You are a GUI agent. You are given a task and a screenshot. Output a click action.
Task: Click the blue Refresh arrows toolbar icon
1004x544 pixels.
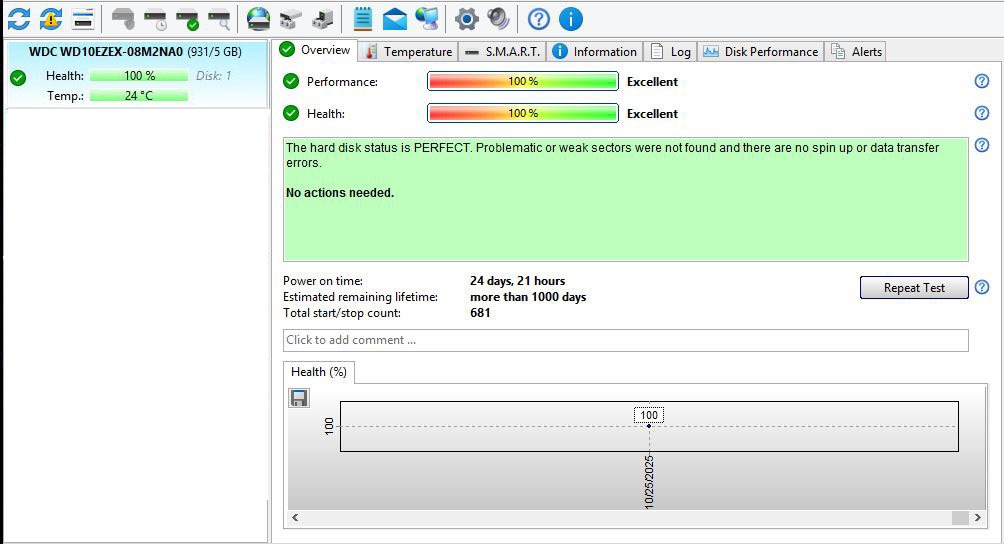point(19,18)
